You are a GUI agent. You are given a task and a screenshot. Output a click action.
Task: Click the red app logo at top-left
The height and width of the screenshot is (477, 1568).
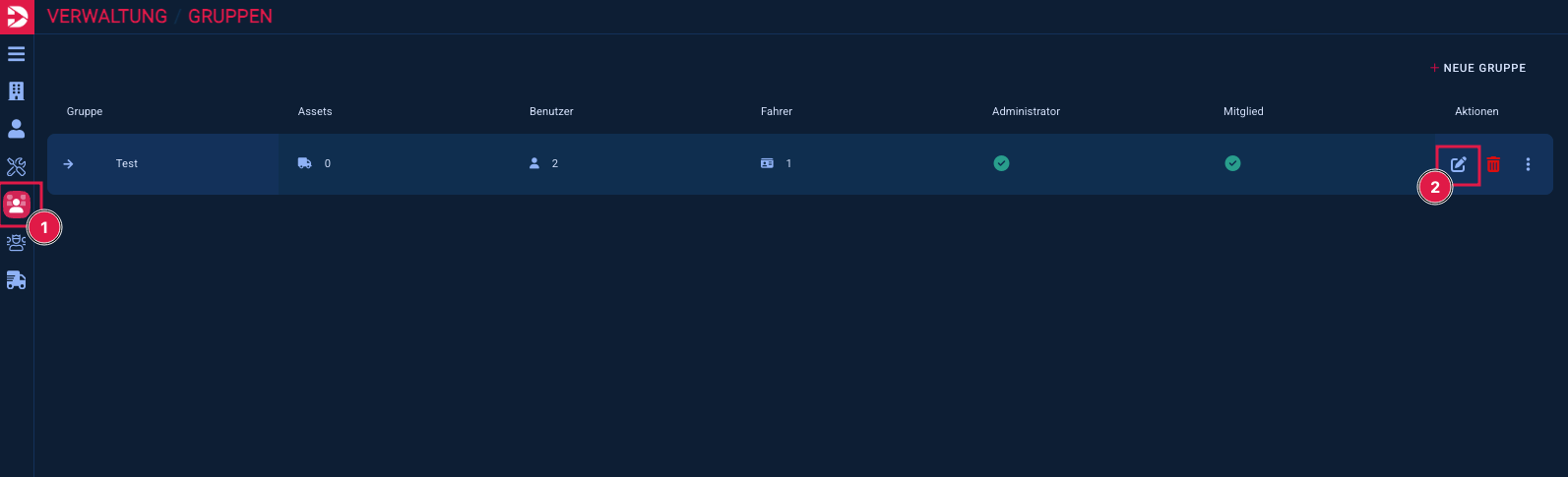(17, 17)
